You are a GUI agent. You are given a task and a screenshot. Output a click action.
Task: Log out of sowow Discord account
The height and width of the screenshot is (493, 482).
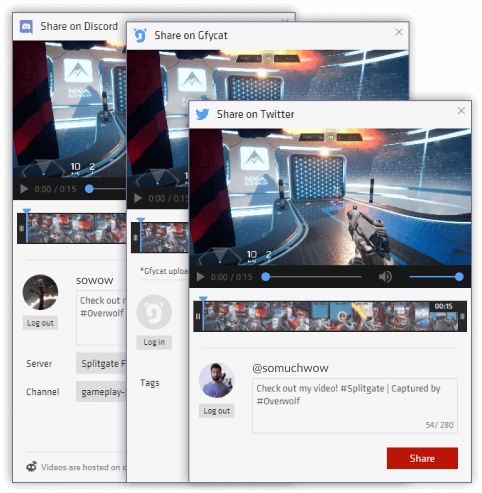[40, 323]
